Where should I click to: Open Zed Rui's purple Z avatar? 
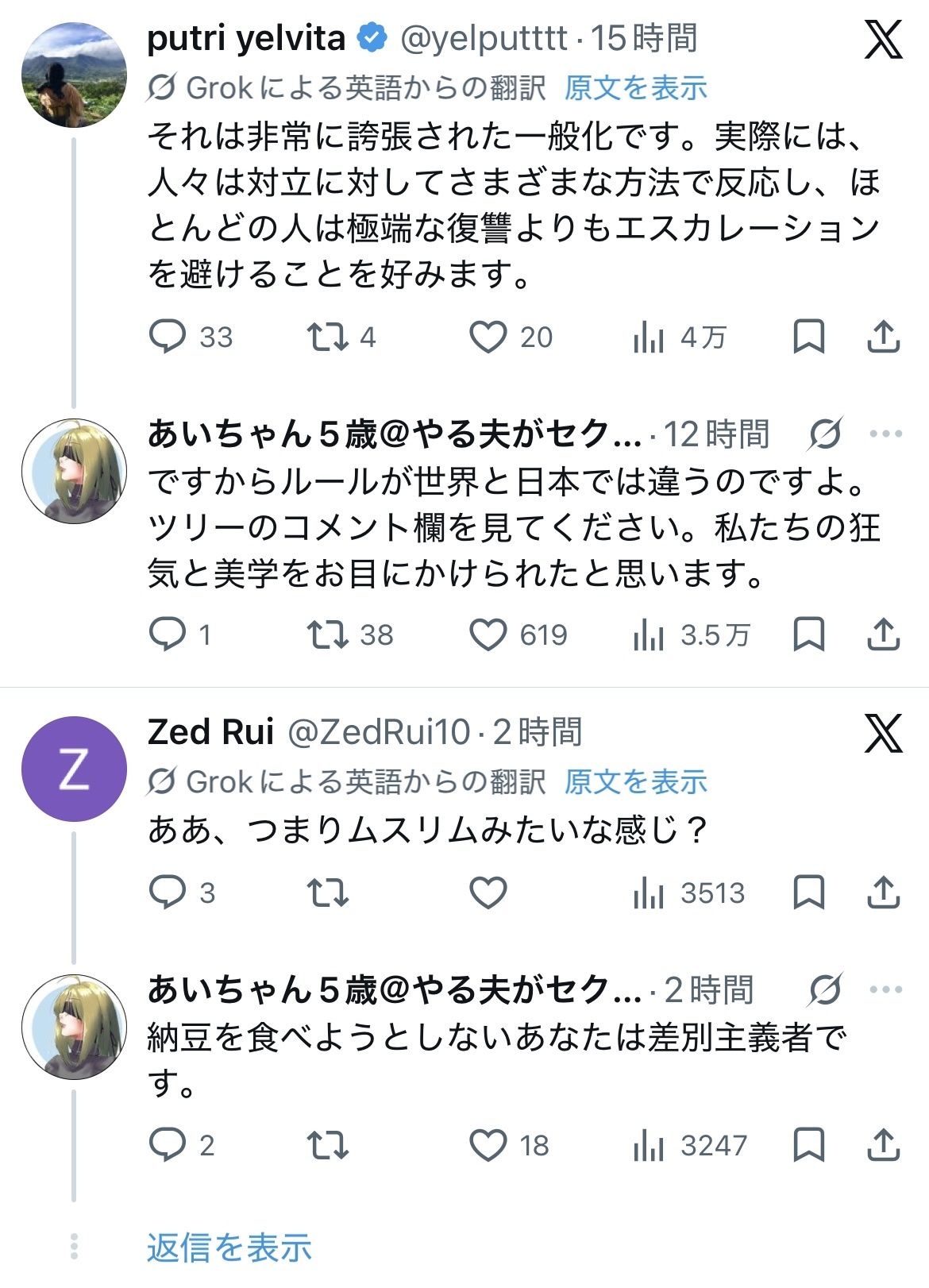pos(73,769)
